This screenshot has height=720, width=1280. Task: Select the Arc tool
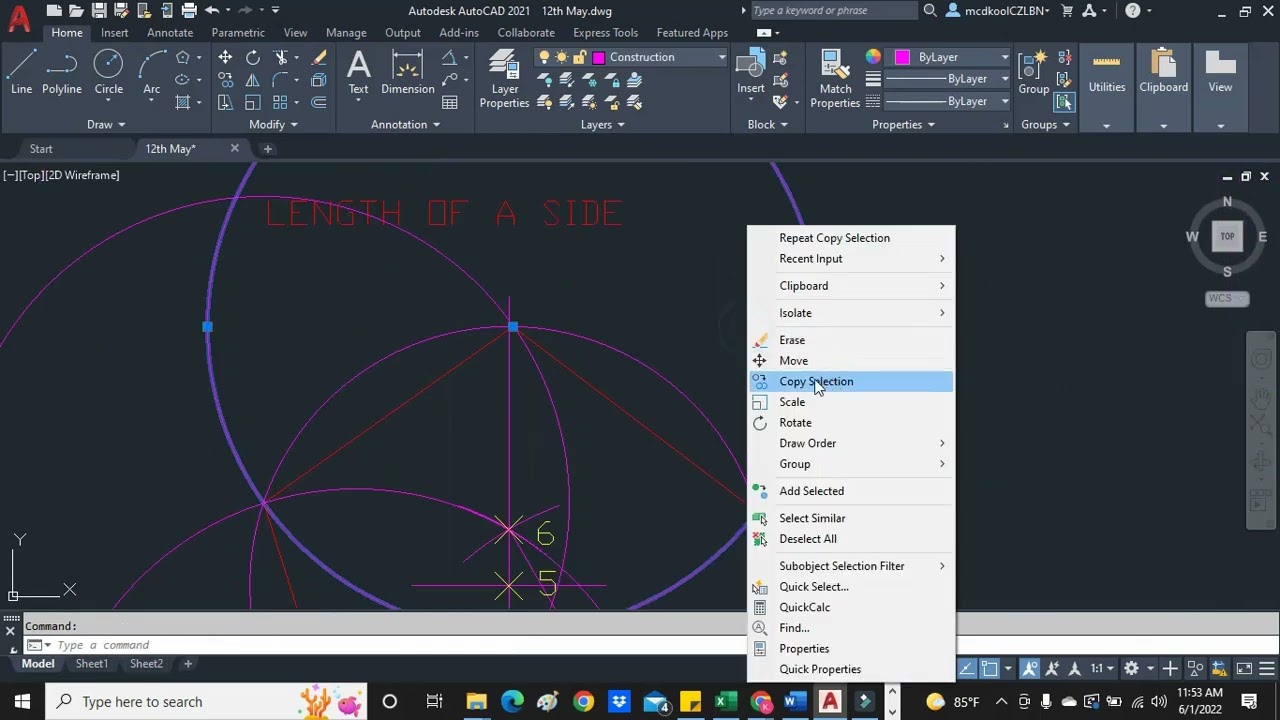tap(151, 72)
